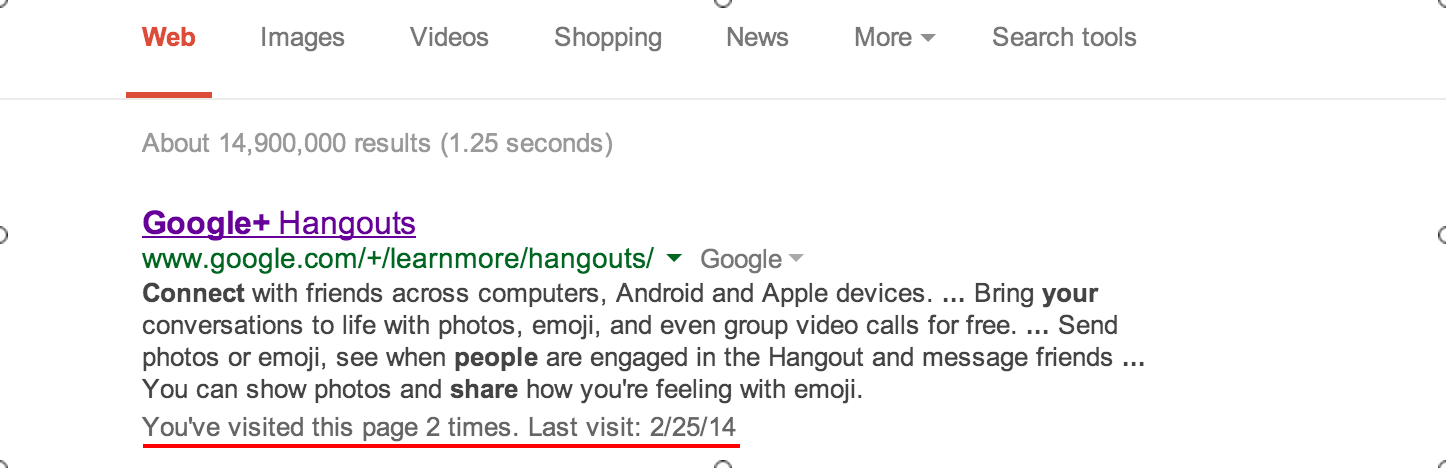Switch to the News tab
This screenshot has height=468, width=1446.
pos(757,38)
